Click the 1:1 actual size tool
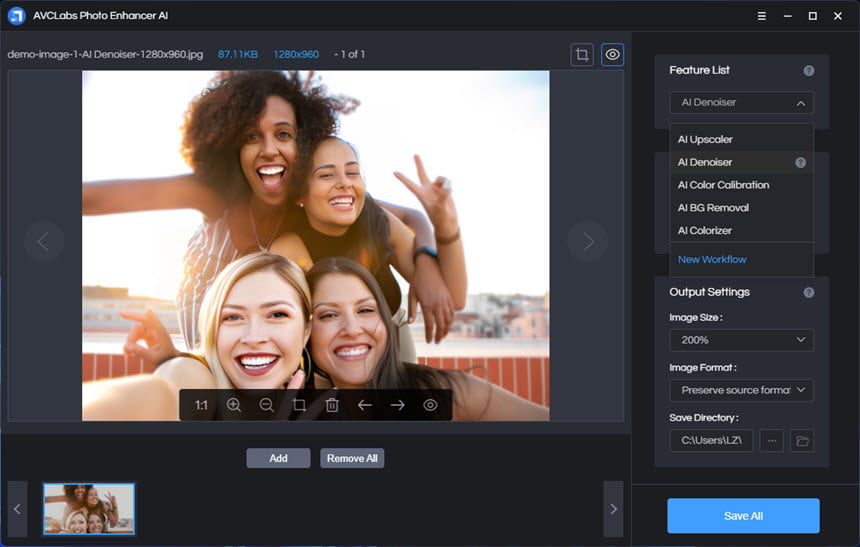The width and height of the screenshot is (860, 547). 201,405
